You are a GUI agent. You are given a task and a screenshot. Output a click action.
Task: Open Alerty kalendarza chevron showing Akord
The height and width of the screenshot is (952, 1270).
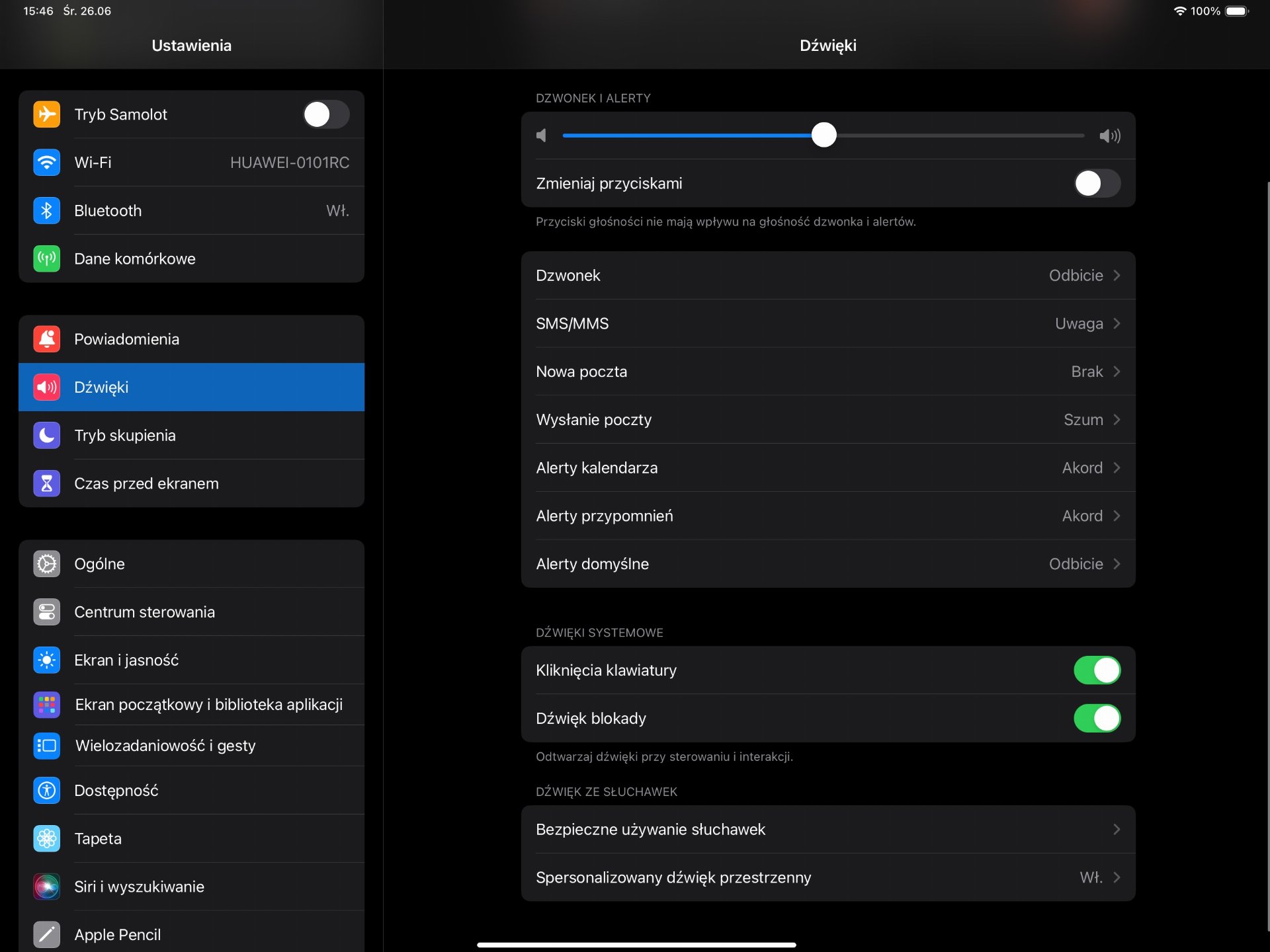coord(1117,468)
